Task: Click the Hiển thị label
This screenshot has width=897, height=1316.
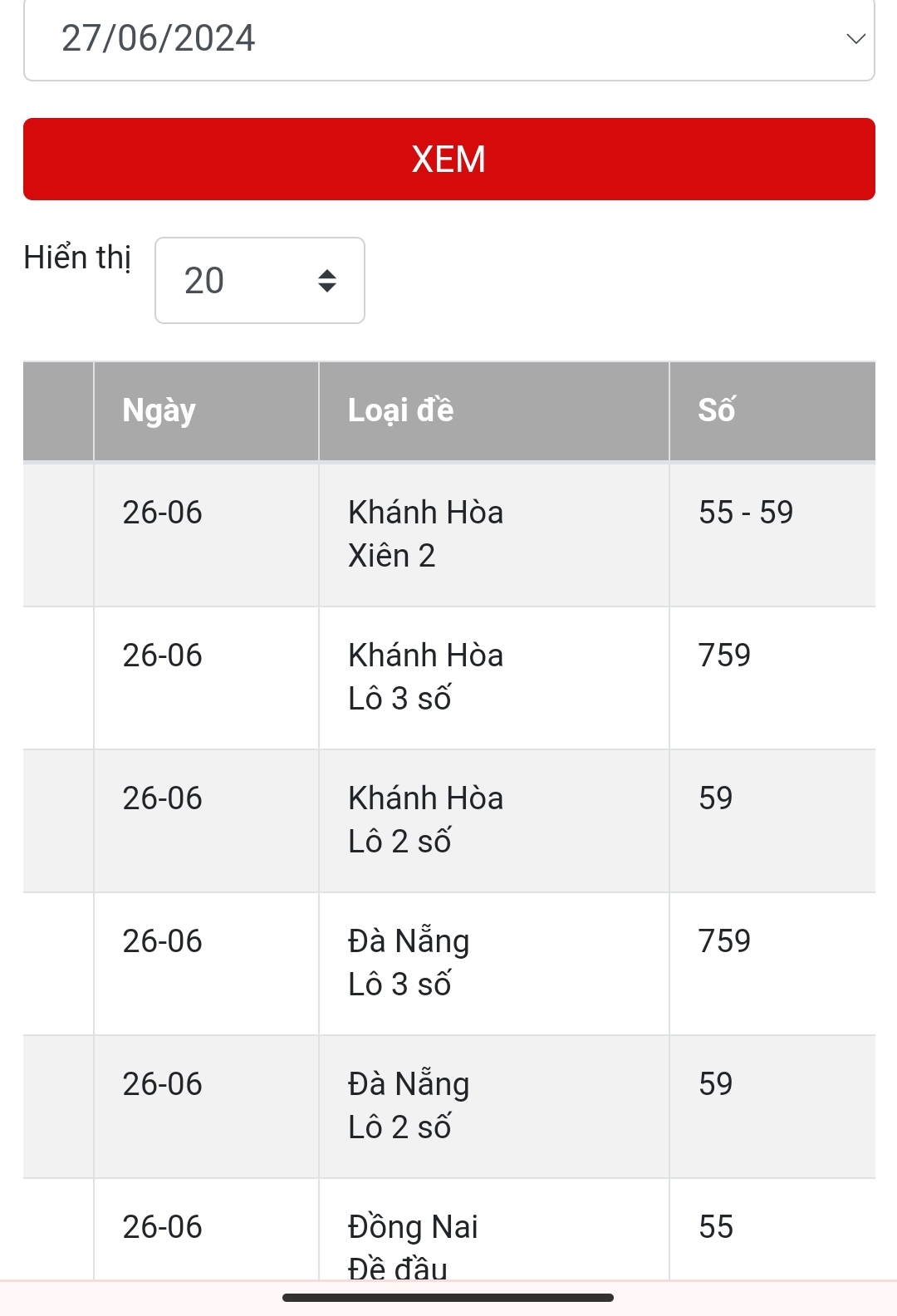Action: click(x=77, y=258)
